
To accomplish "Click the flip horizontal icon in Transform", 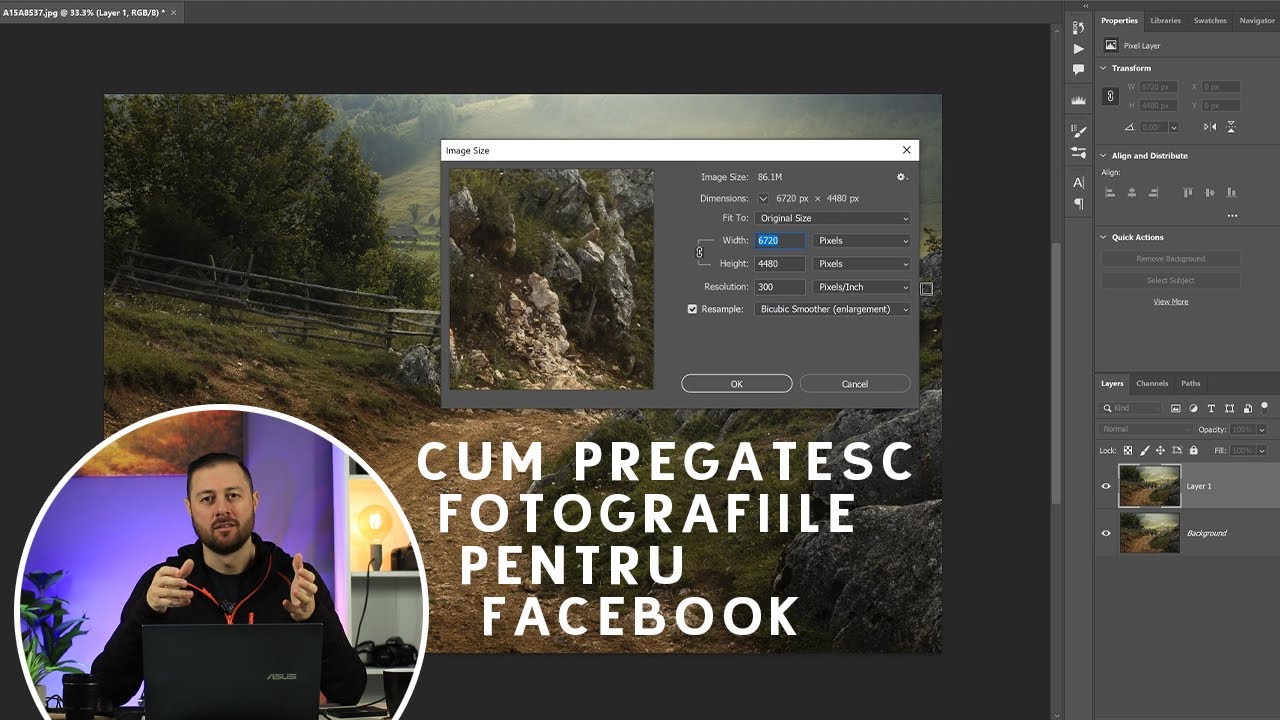I will [x=1210, y=127].
